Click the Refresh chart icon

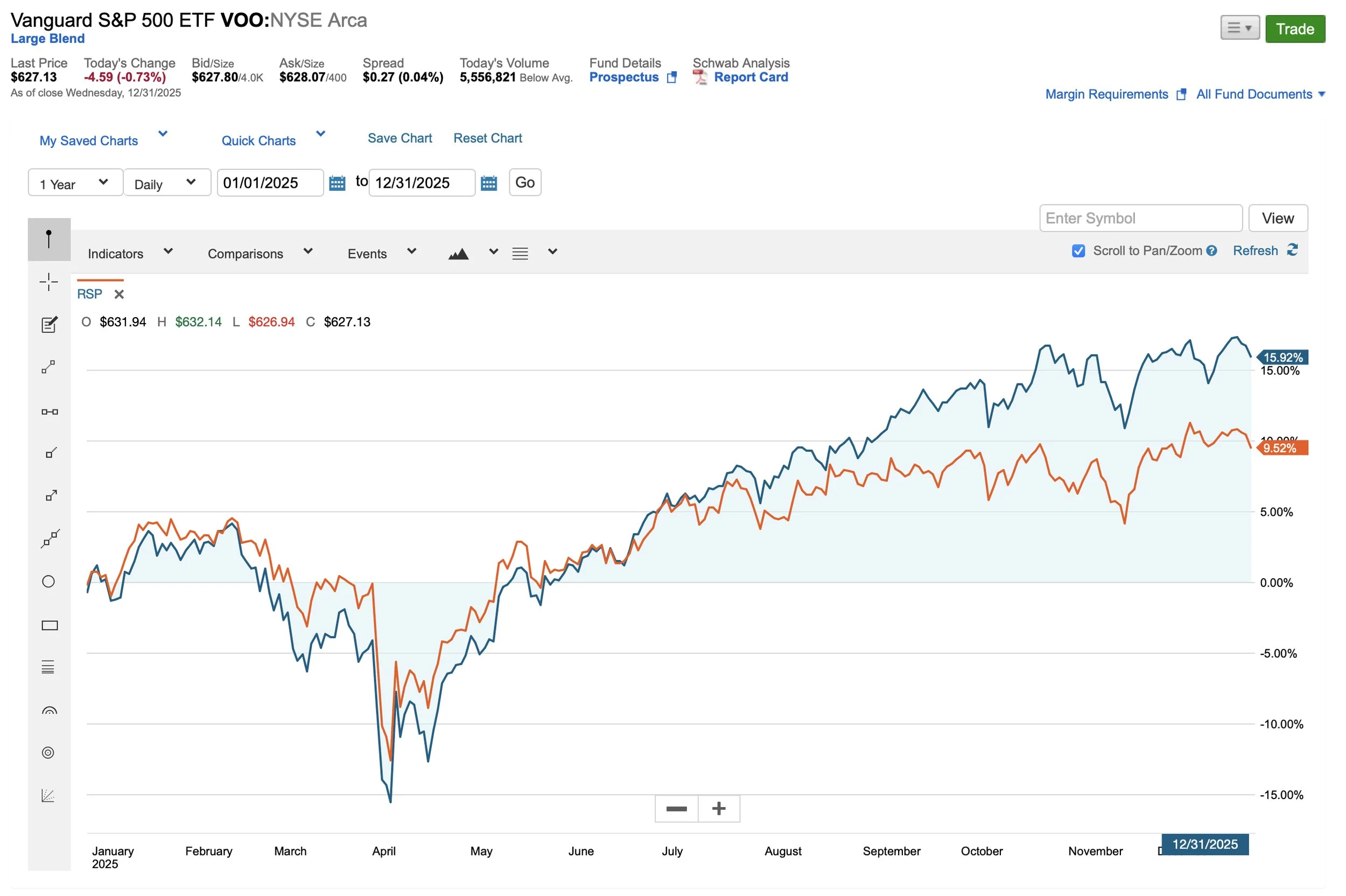point(1292,250)
